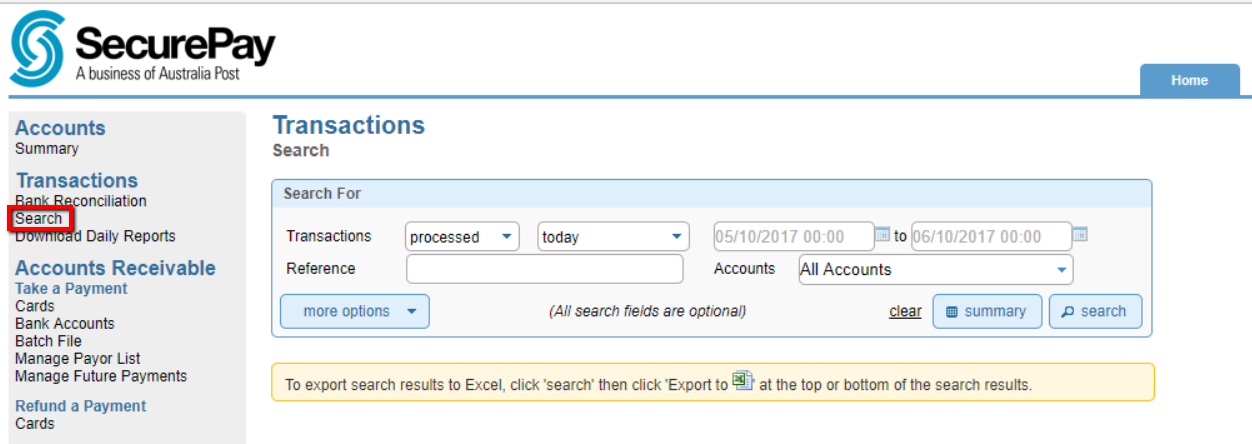Open Bank Reconciliation link
Image resolution: width=1252 pixels, height=444 pixels.
click(81, 201)
